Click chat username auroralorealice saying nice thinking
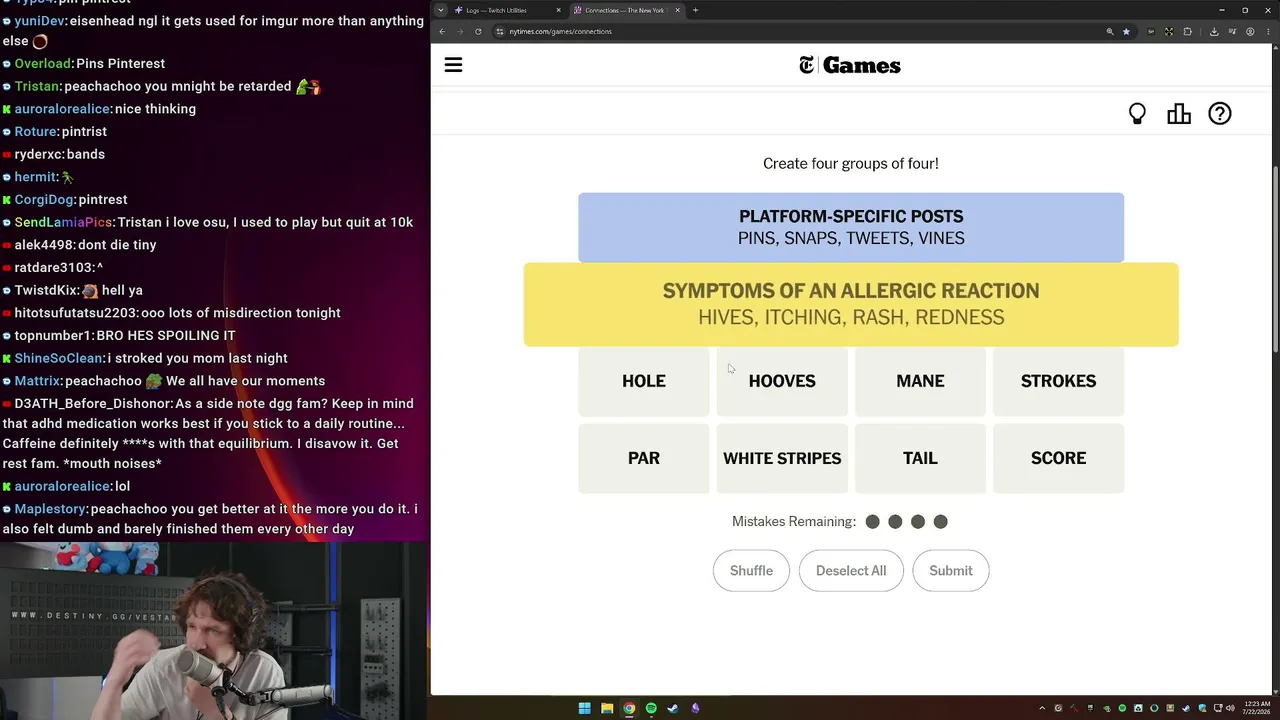 coord(62,109)
